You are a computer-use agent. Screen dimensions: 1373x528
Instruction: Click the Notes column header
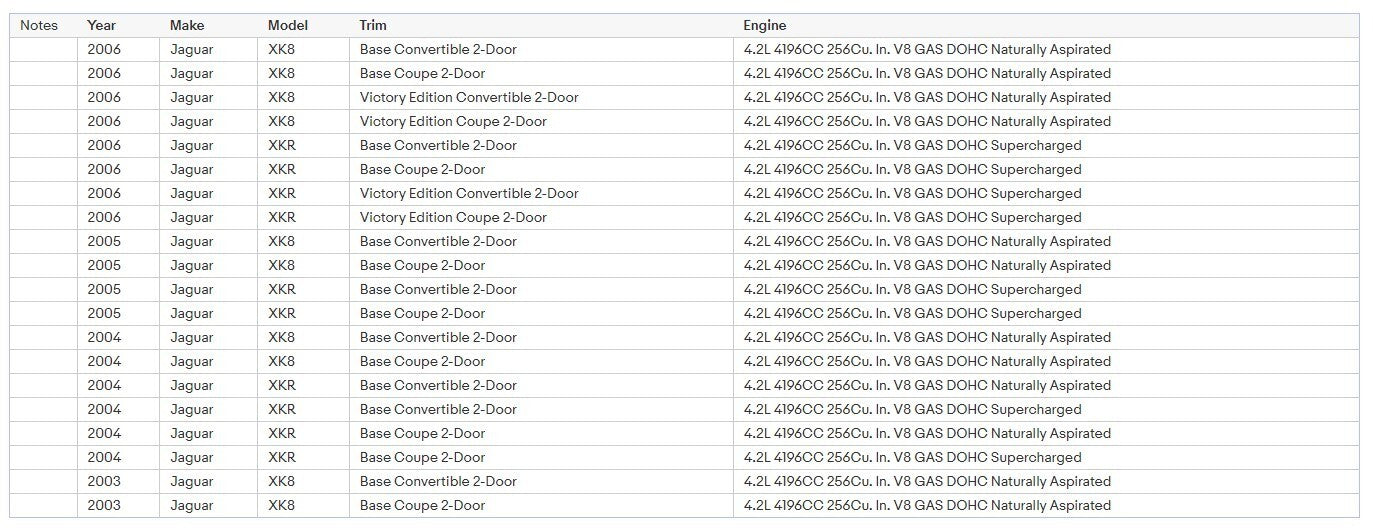39,25
